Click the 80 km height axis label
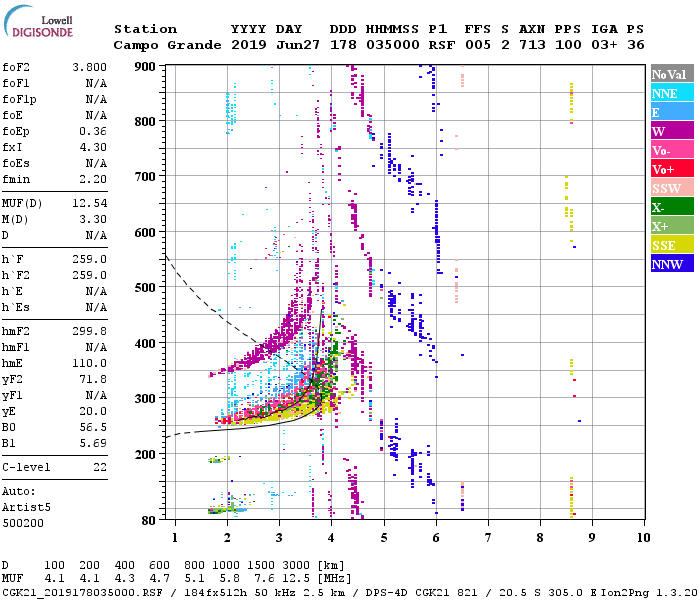This screenshot has width=700, height=600. click(149, 521)
